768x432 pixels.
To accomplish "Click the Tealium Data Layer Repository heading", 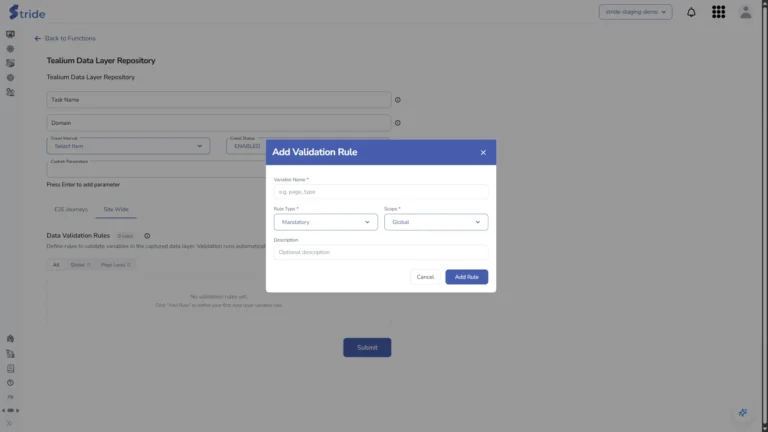I will pos(101,61).
